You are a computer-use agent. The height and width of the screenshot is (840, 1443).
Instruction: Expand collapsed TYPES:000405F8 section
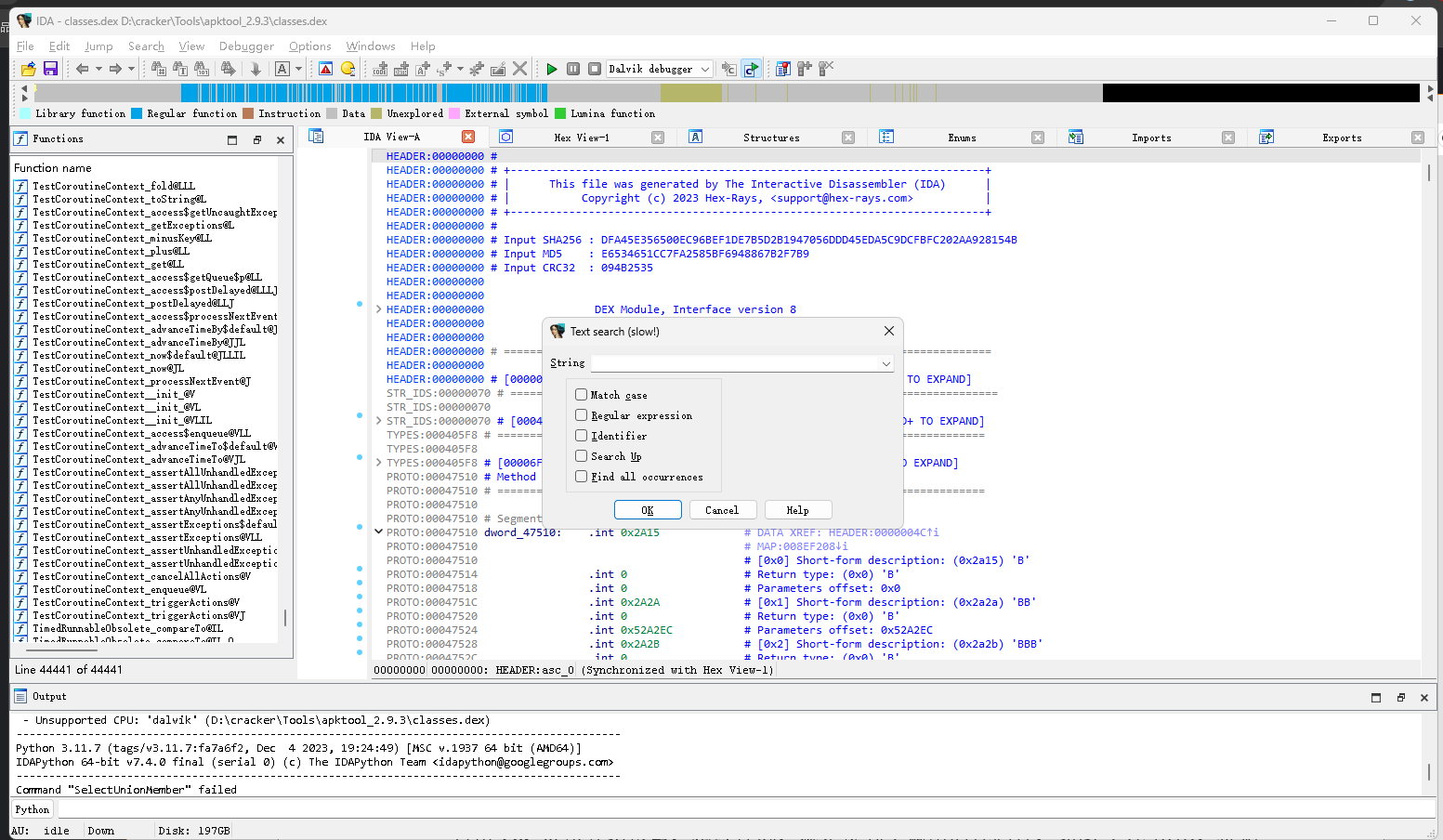(x=379, y=463)
